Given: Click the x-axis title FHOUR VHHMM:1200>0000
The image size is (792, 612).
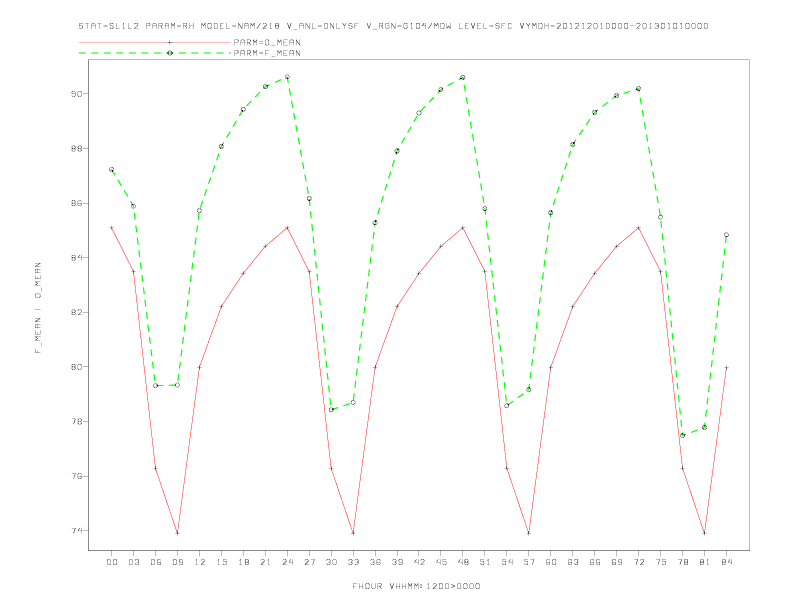Looking at the screenshot, I should pos(416,586).
